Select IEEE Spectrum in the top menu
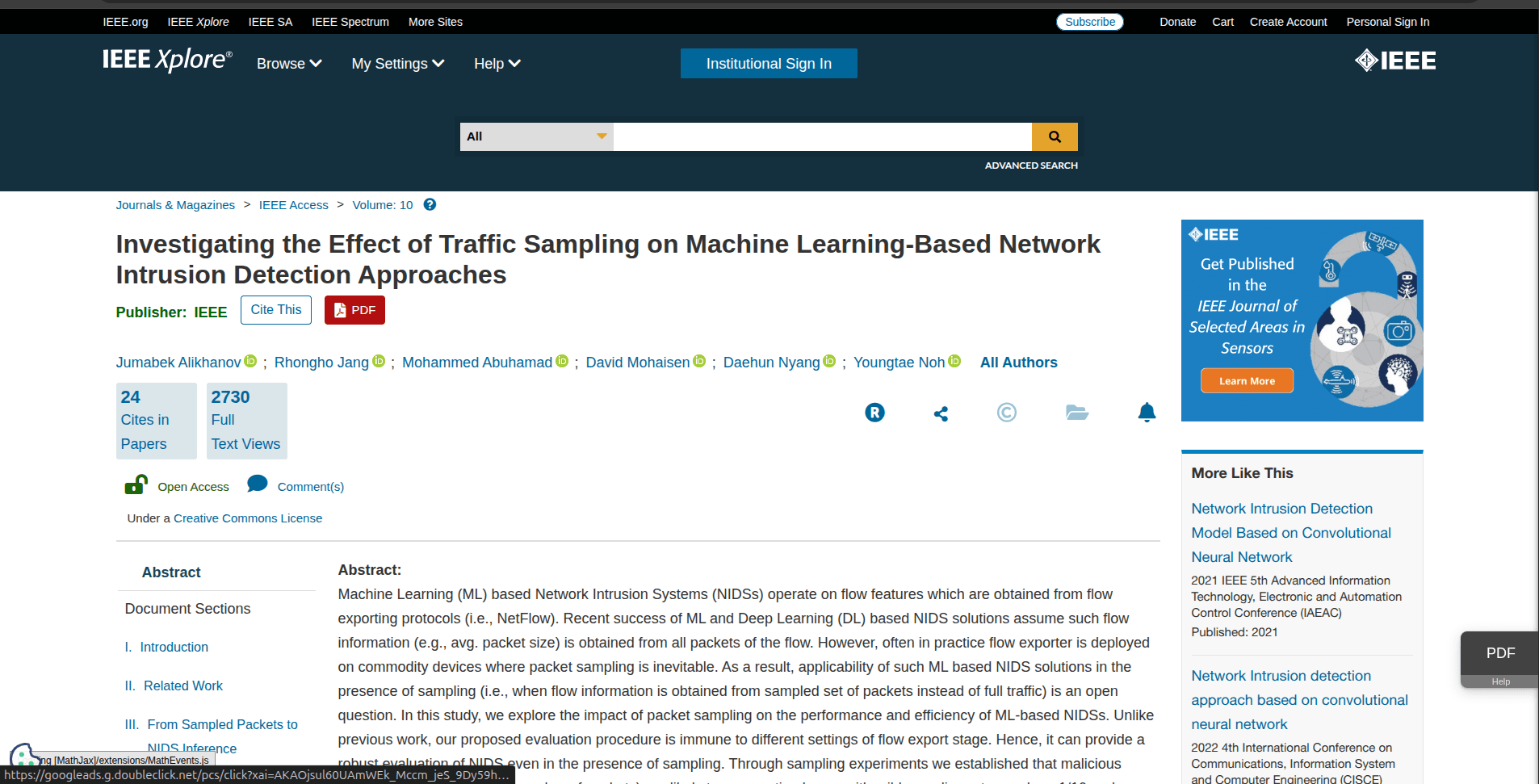 (x=350, y=22)
